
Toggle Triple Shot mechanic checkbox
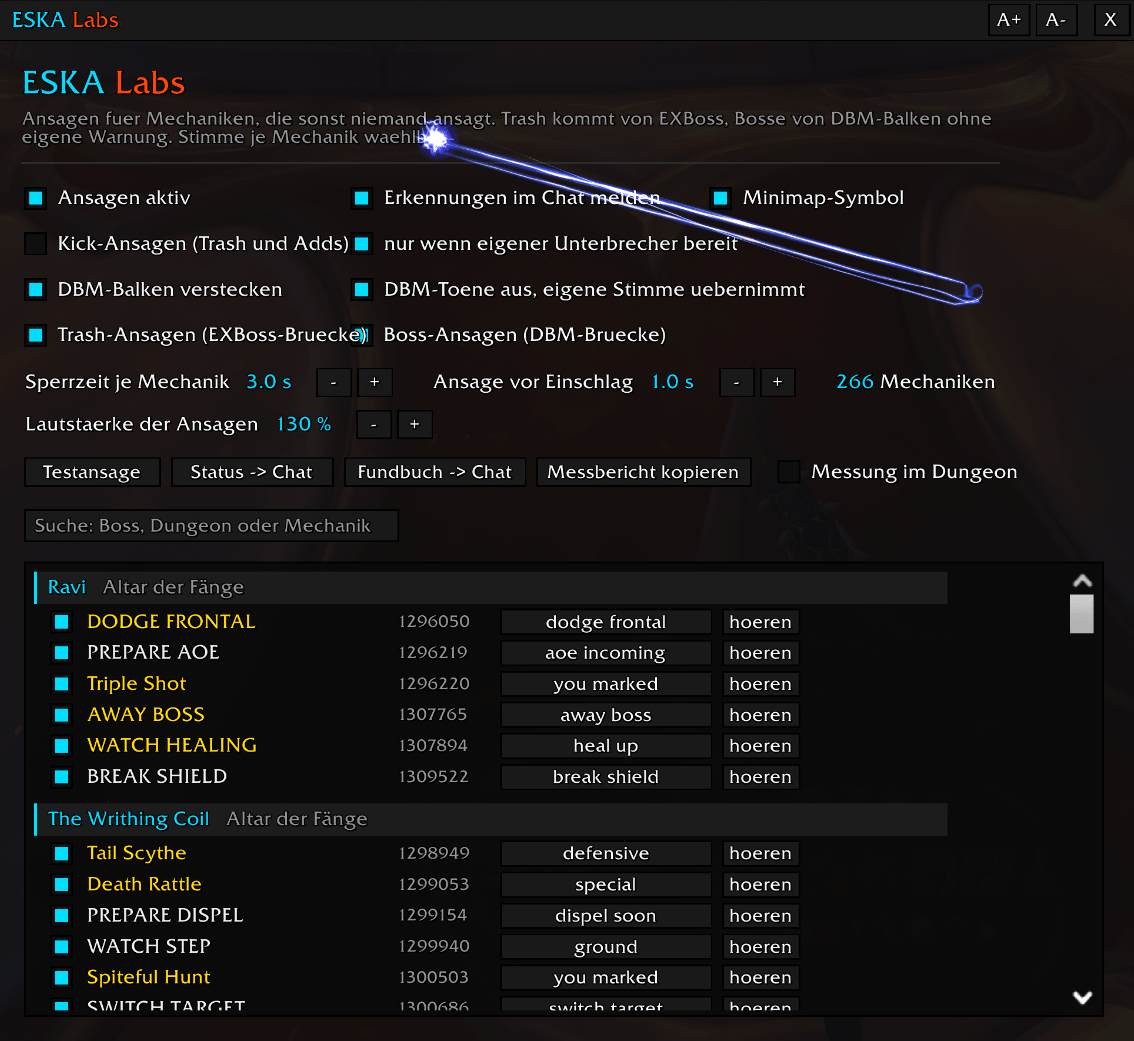pyautogui.click(x=61, y=684)
